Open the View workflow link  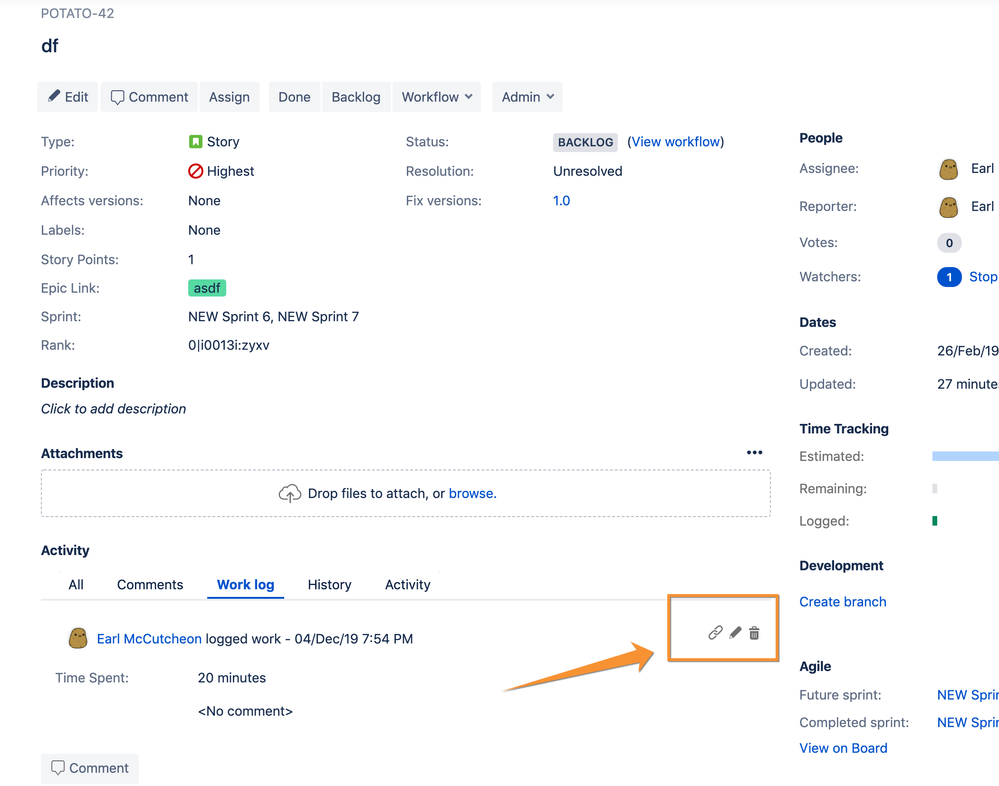676,141
